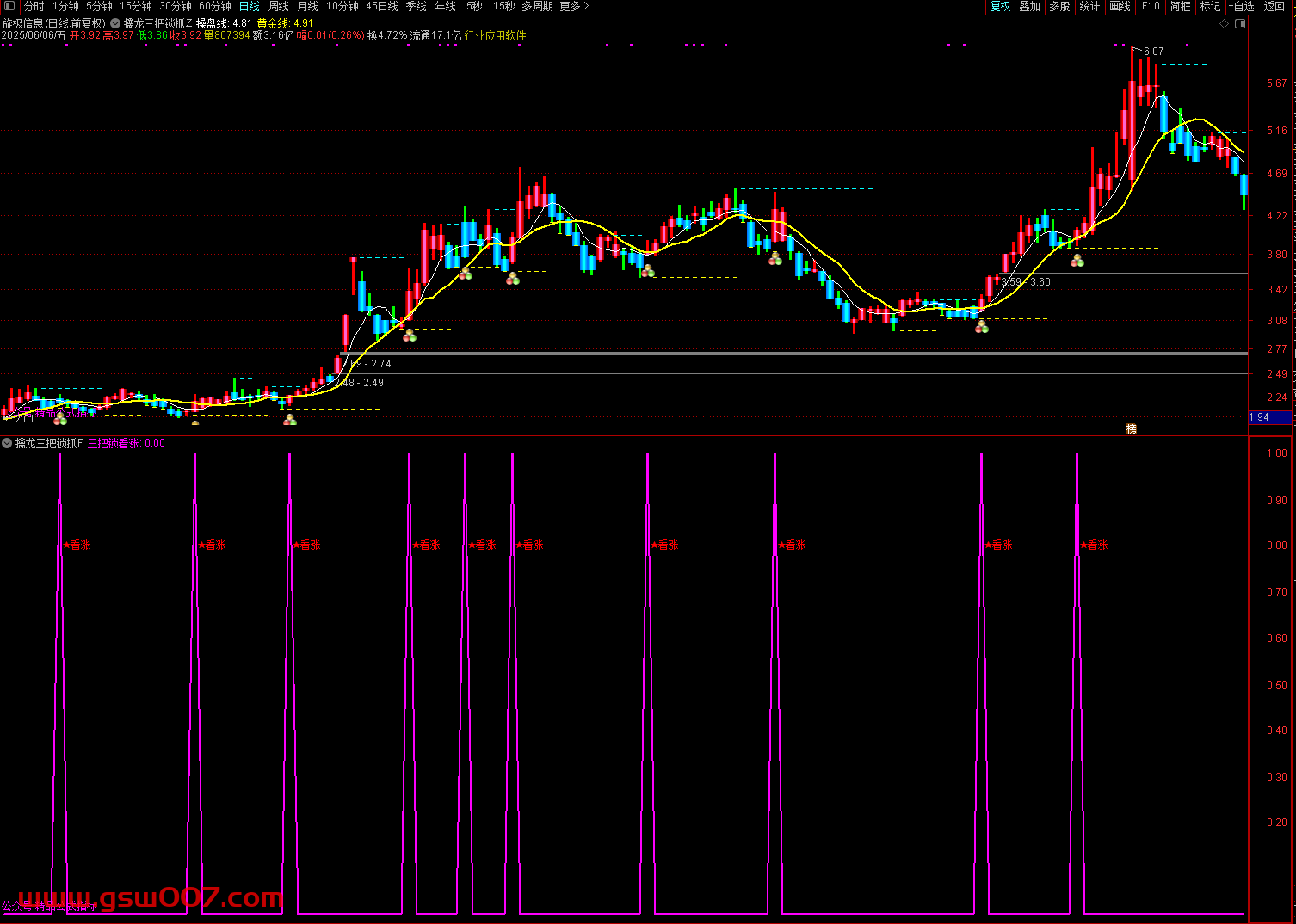
Task: Click the 6.07 high price label
Action: [x=1153, y=52]
